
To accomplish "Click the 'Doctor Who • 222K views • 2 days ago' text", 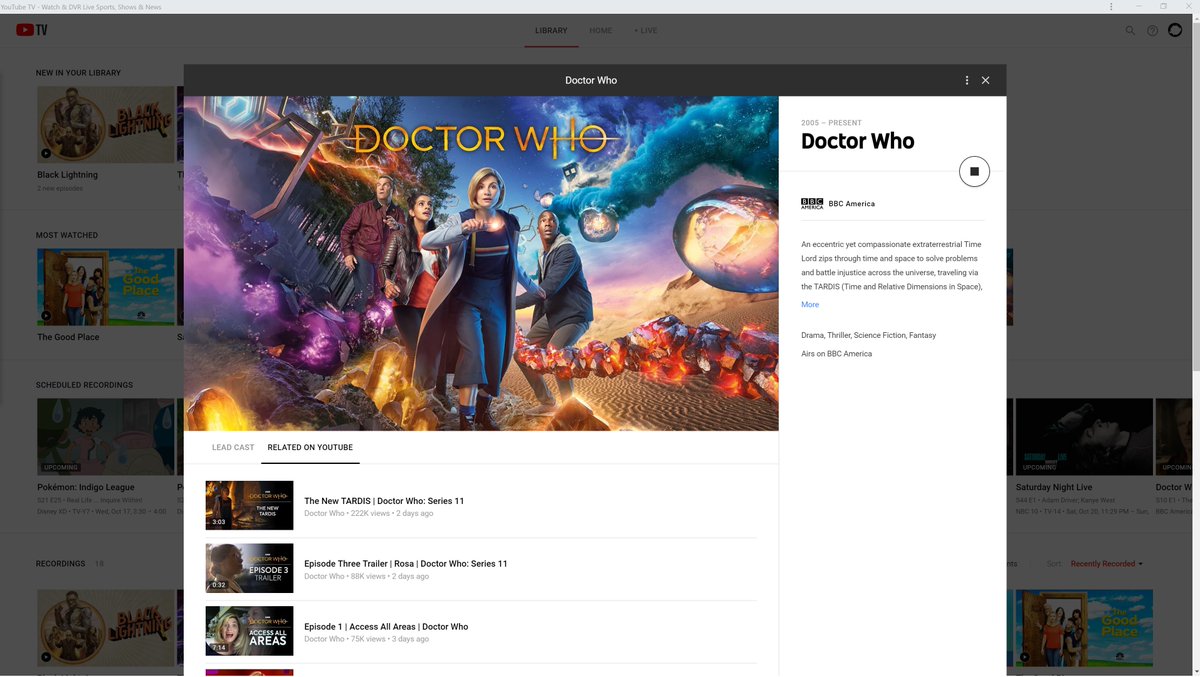I will 369,514.
